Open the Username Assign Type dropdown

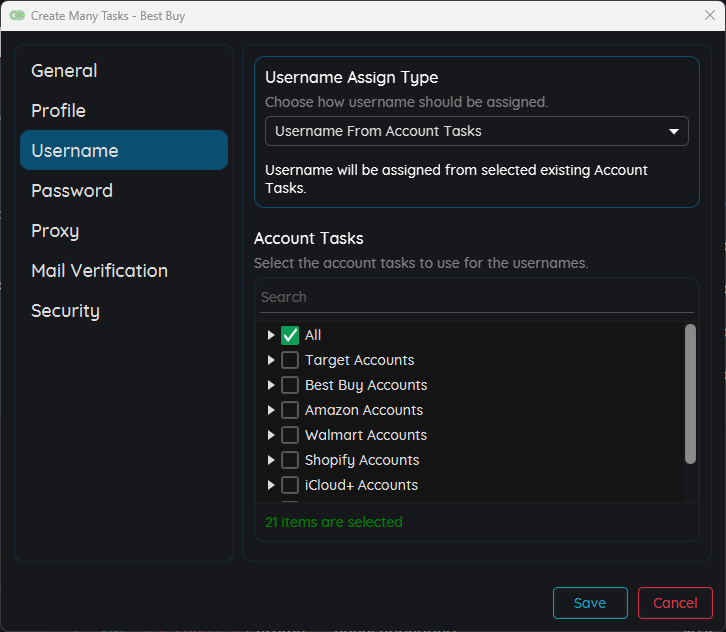point(476,131)
